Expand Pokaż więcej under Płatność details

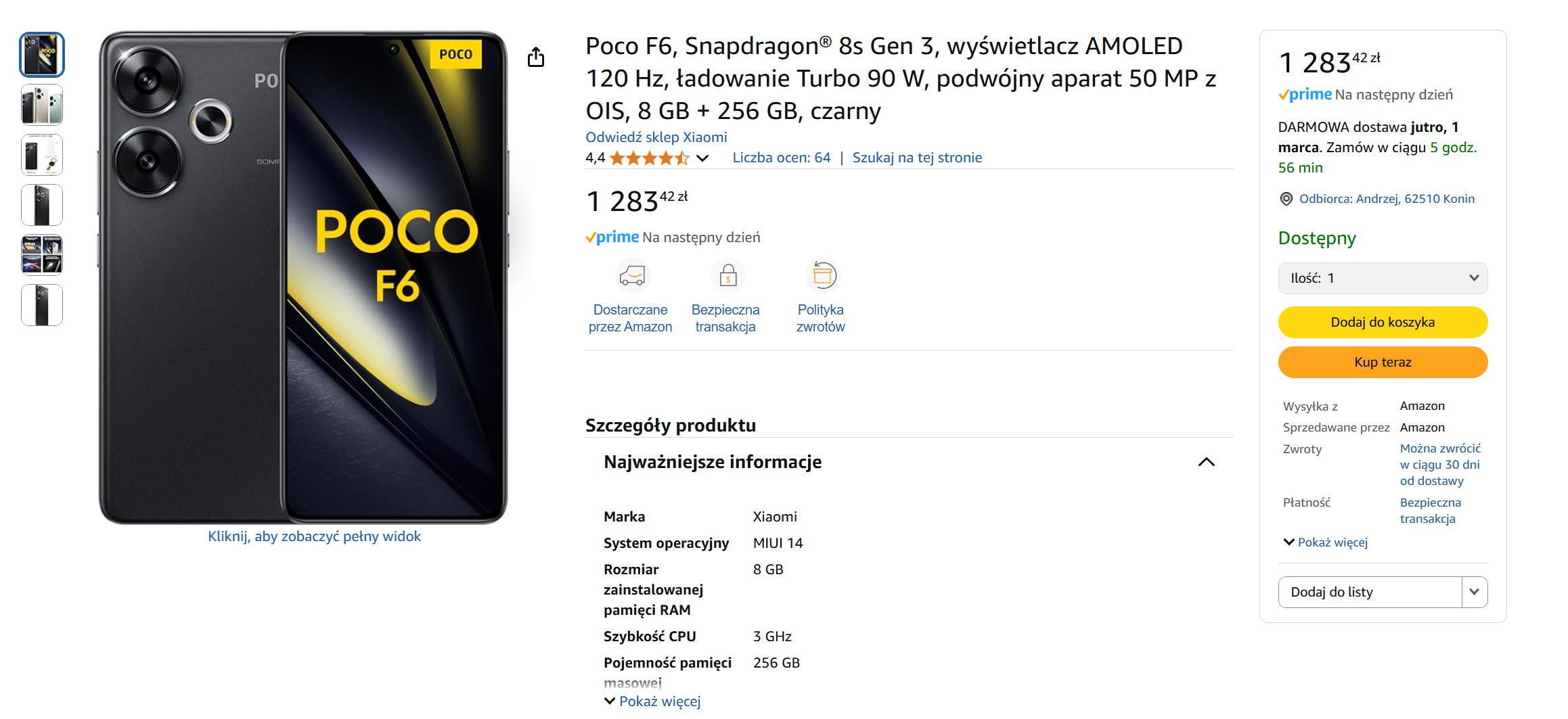(x=1326, y=542)
